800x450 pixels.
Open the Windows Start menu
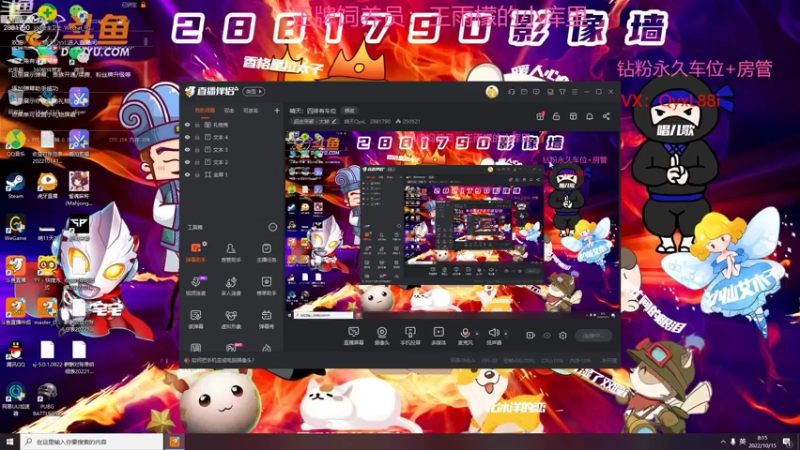click(x=10, y=441)
